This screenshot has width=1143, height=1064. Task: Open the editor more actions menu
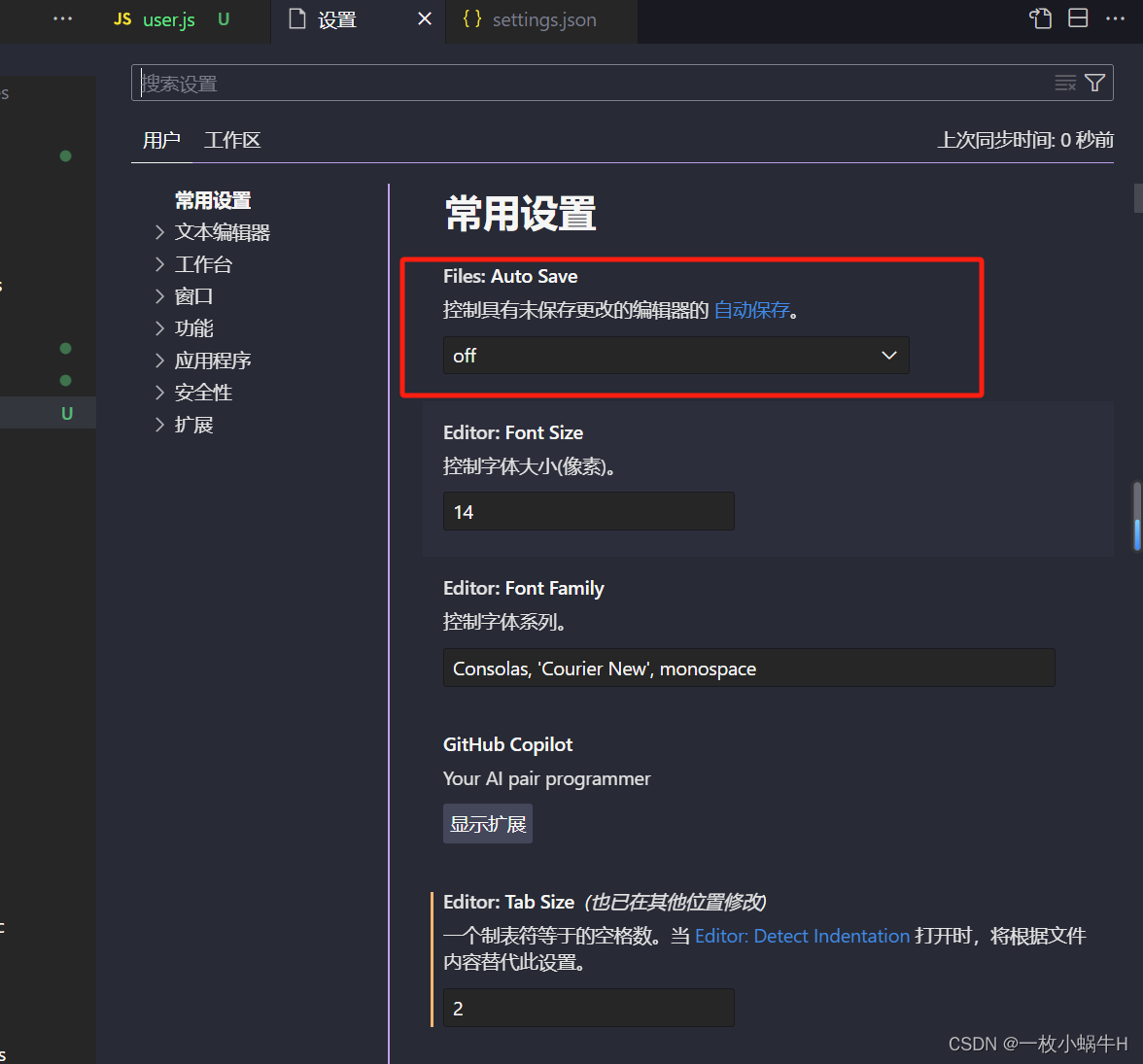coord(1116,19)
